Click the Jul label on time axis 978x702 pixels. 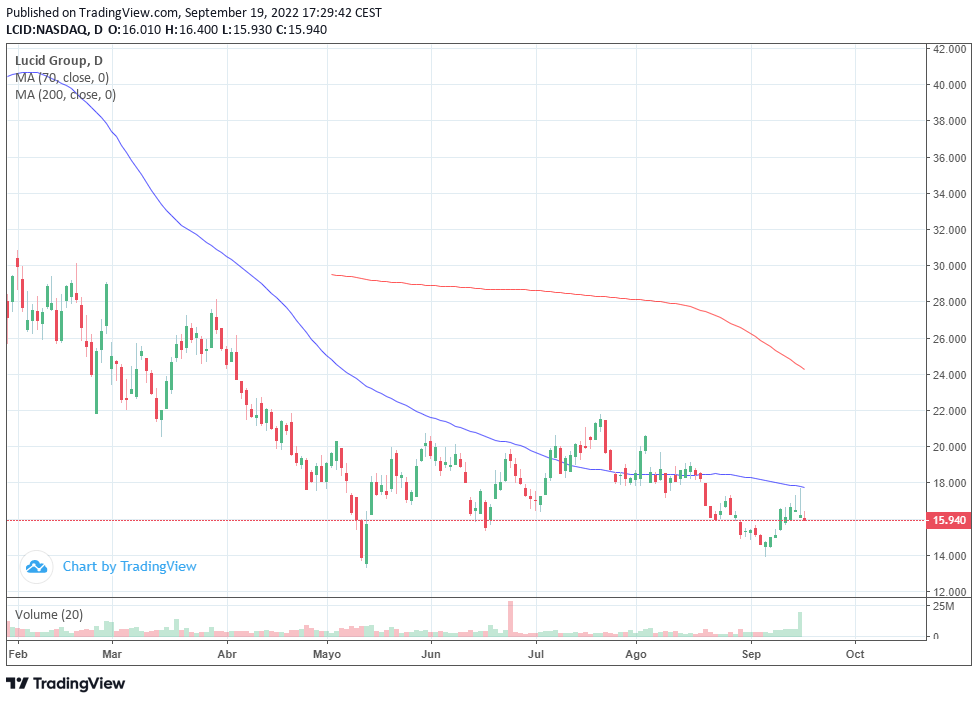point(536,654)
